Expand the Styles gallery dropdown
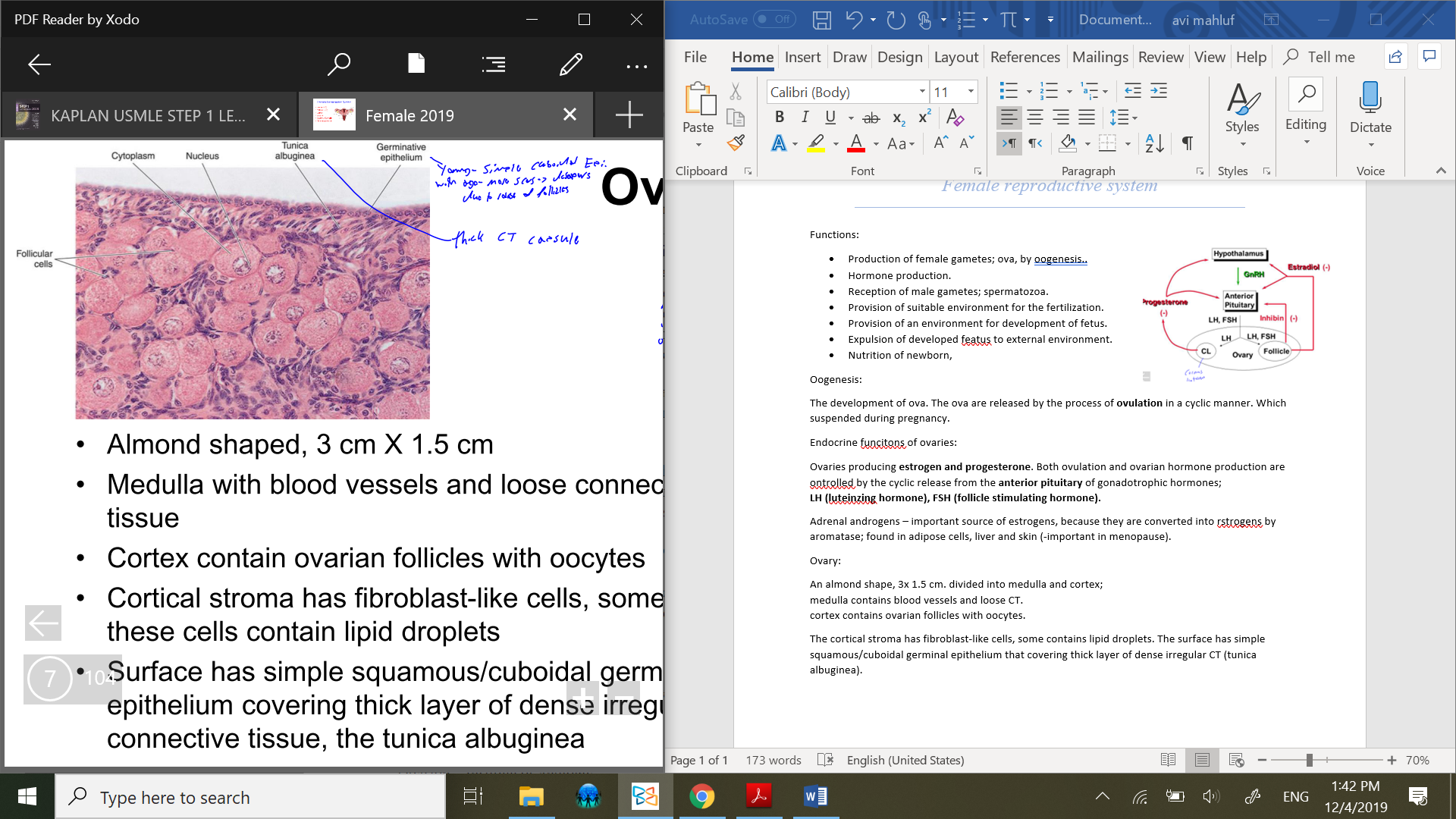Image resolution: width=1456 pixels, height=819 pixels. [x=1242, y=144]
